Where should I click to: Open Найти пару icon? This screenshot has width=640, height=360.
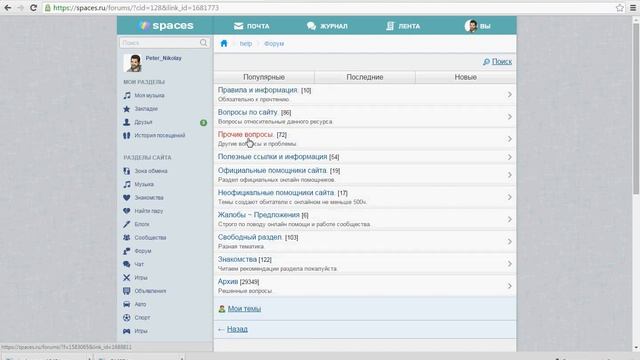click(x=127, y=211)
